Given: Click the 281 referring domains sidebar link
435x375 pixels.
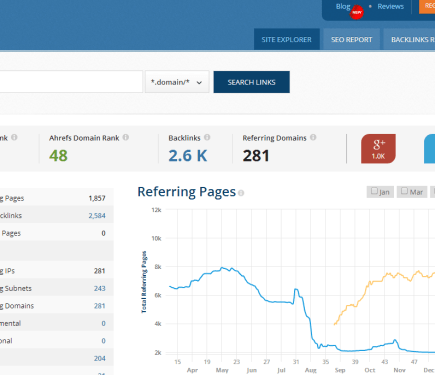Looking at the screenshot, I should (99, 306).
